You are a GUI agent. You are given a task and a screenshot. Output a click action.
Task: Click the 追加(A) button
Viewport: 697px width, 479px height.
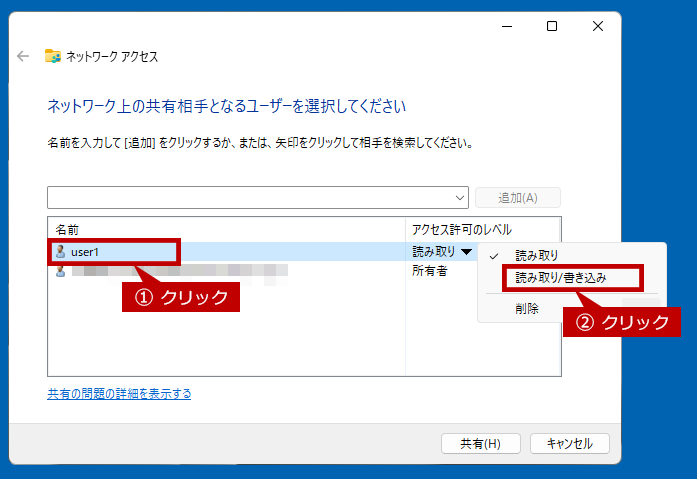point(518,198)
